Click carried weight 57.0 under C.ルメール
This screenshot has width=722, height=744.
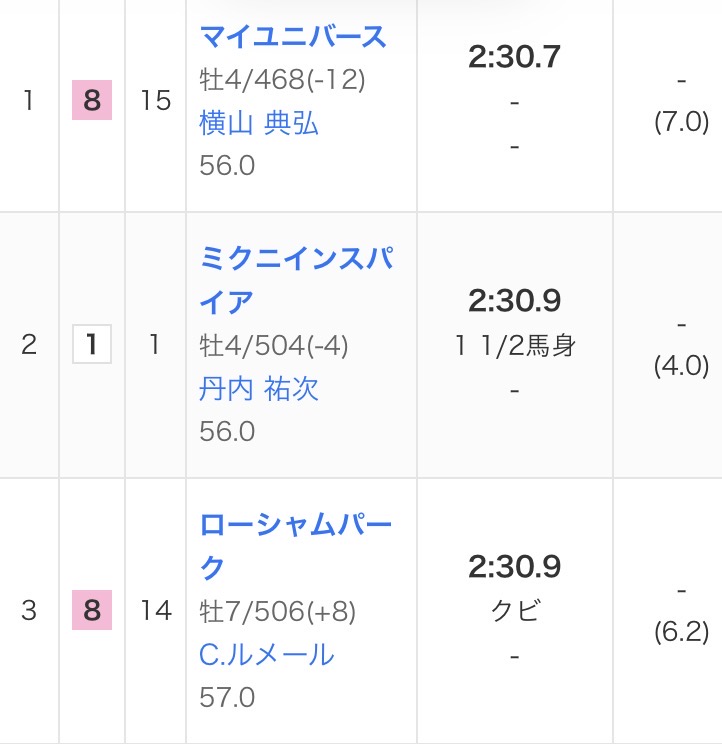coord(227,696)
